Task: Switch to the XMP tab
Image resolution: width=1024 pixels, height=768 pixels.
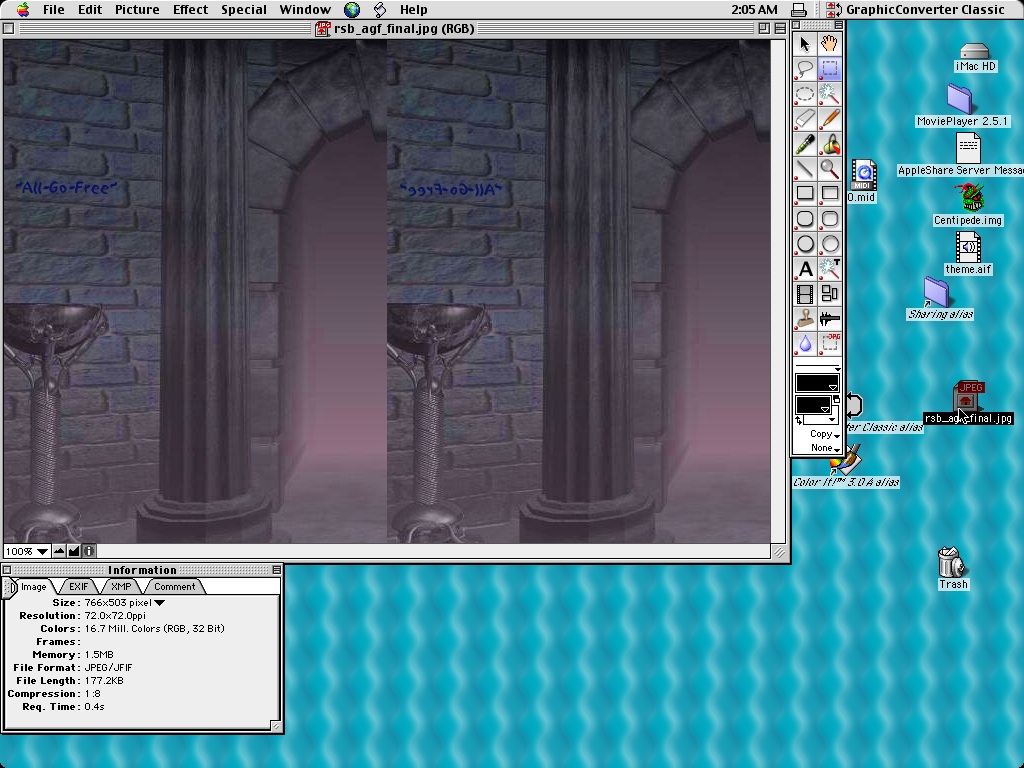Action: coord(121,586)
